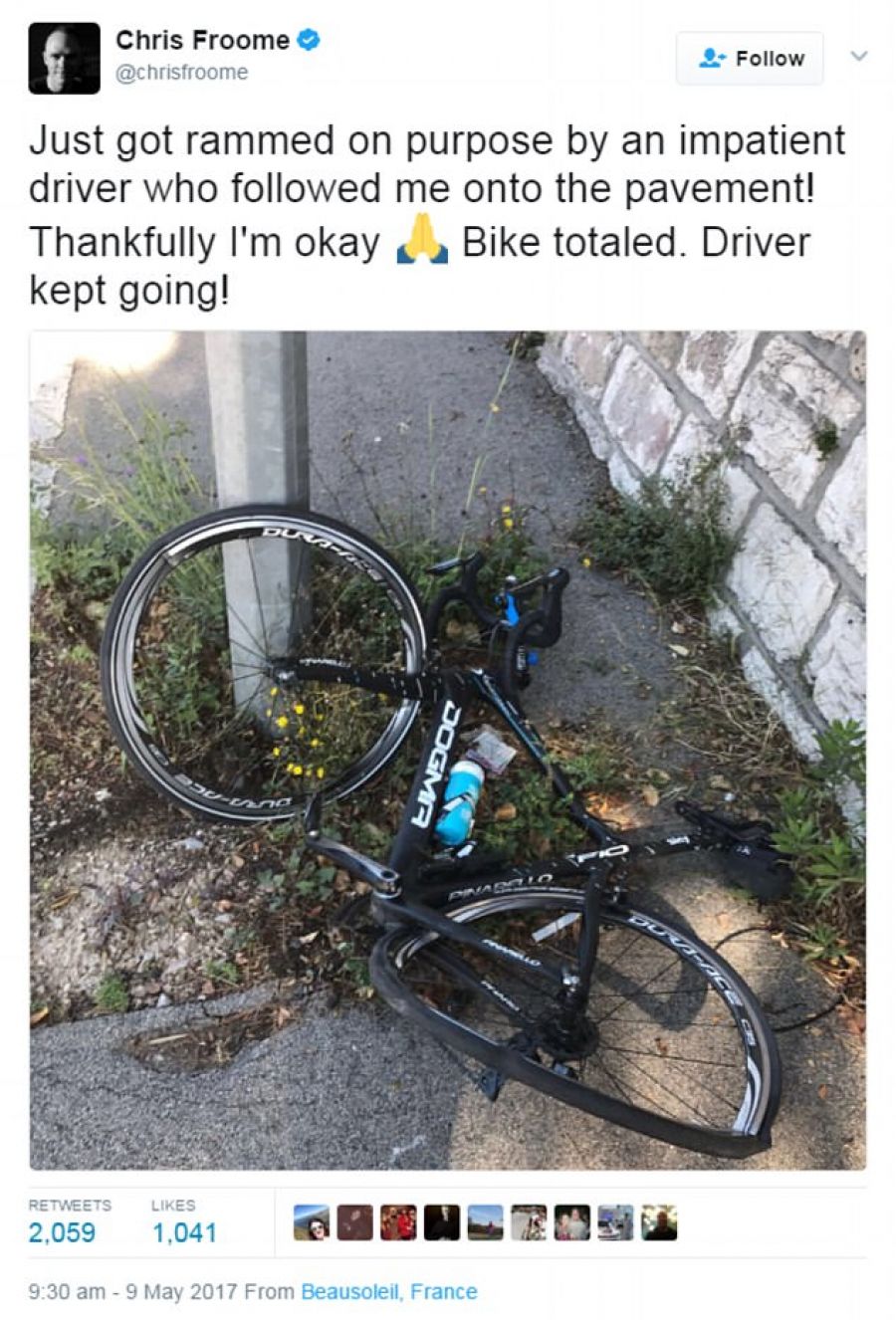
Task: Click the Follow button
Action: (750, 59)
